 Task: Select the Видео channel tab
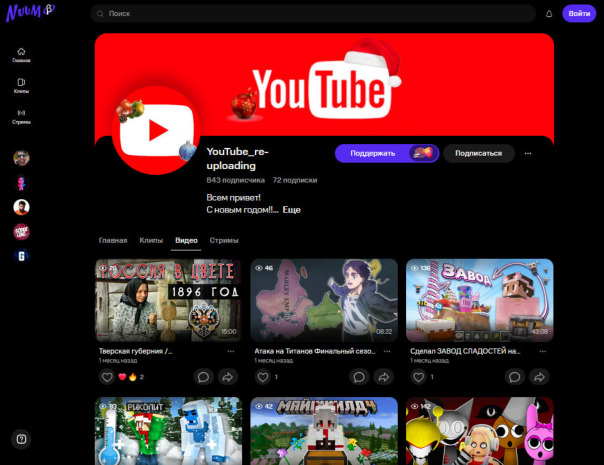pos(186,240)
